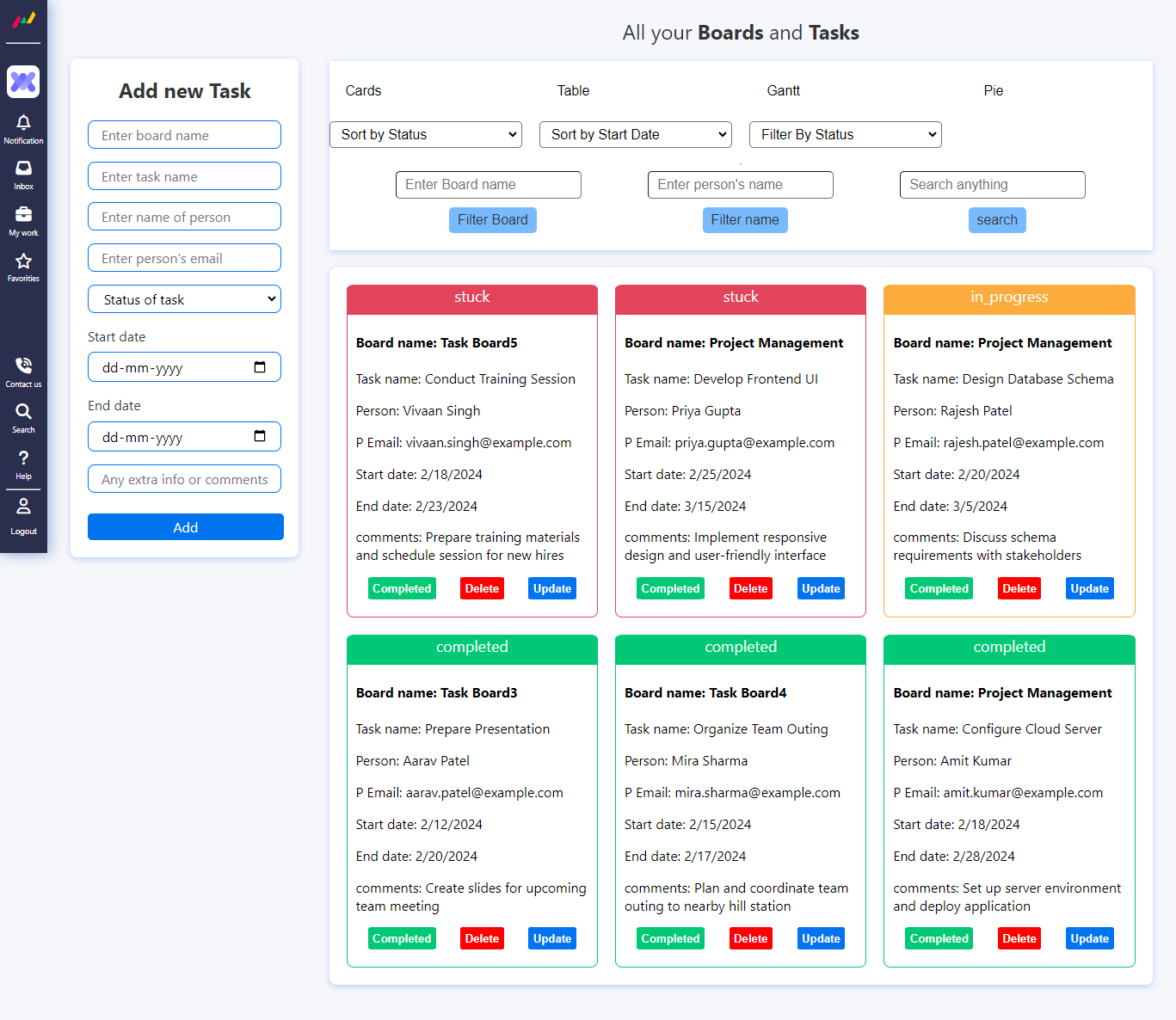Mark Develop Frontend UI task Completed
Viewport: 1176px width, 1020px height.
click(x=670, y=588)
